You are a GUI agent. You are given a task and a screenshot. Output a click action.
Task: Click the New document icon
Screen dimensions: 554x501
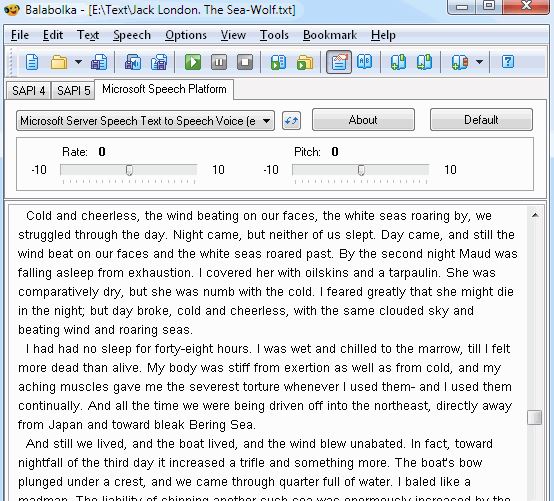(31, 63)
